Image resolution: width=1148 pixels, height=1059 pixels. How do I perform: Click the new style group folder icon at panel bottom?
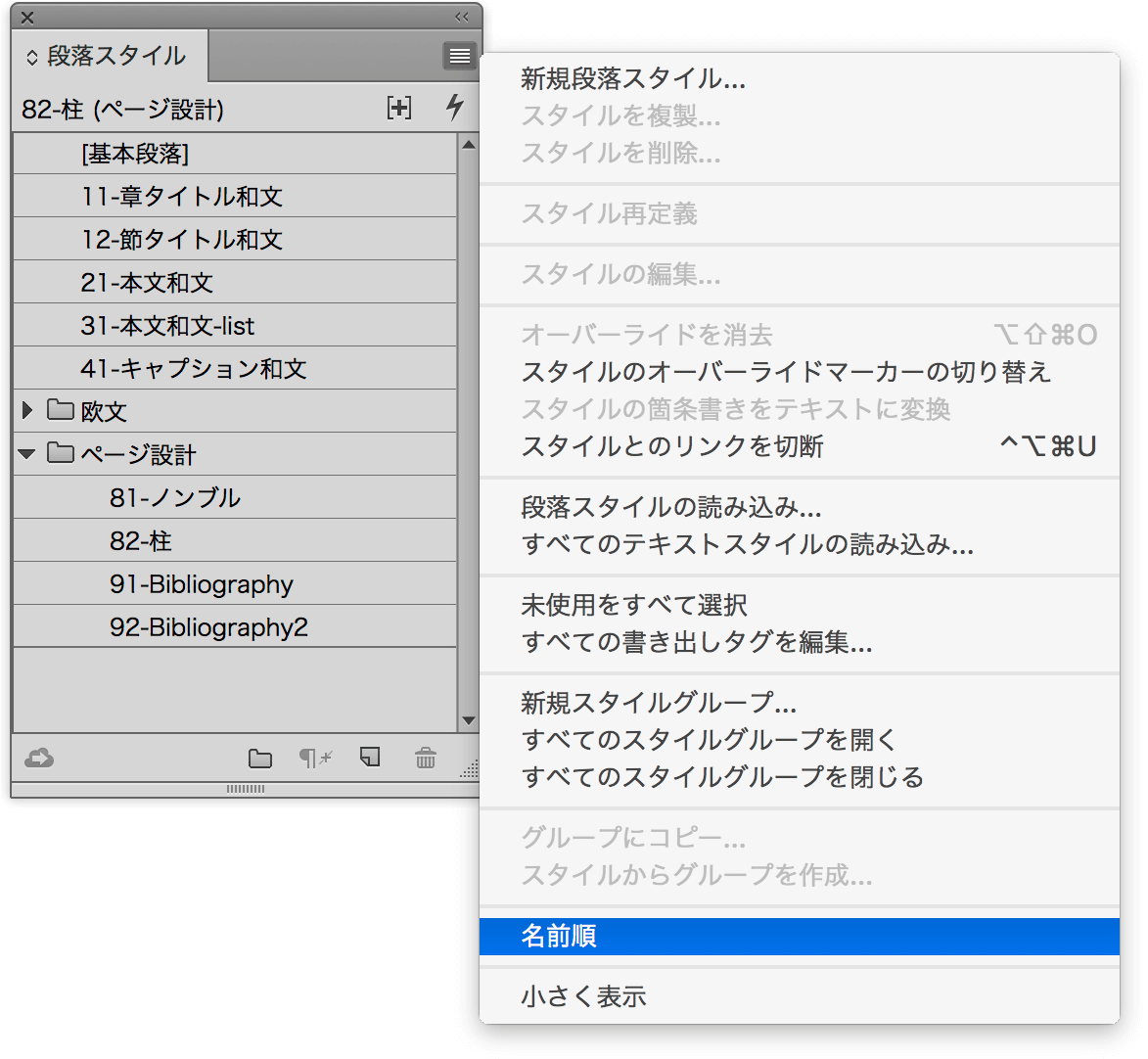coord(260,759)
